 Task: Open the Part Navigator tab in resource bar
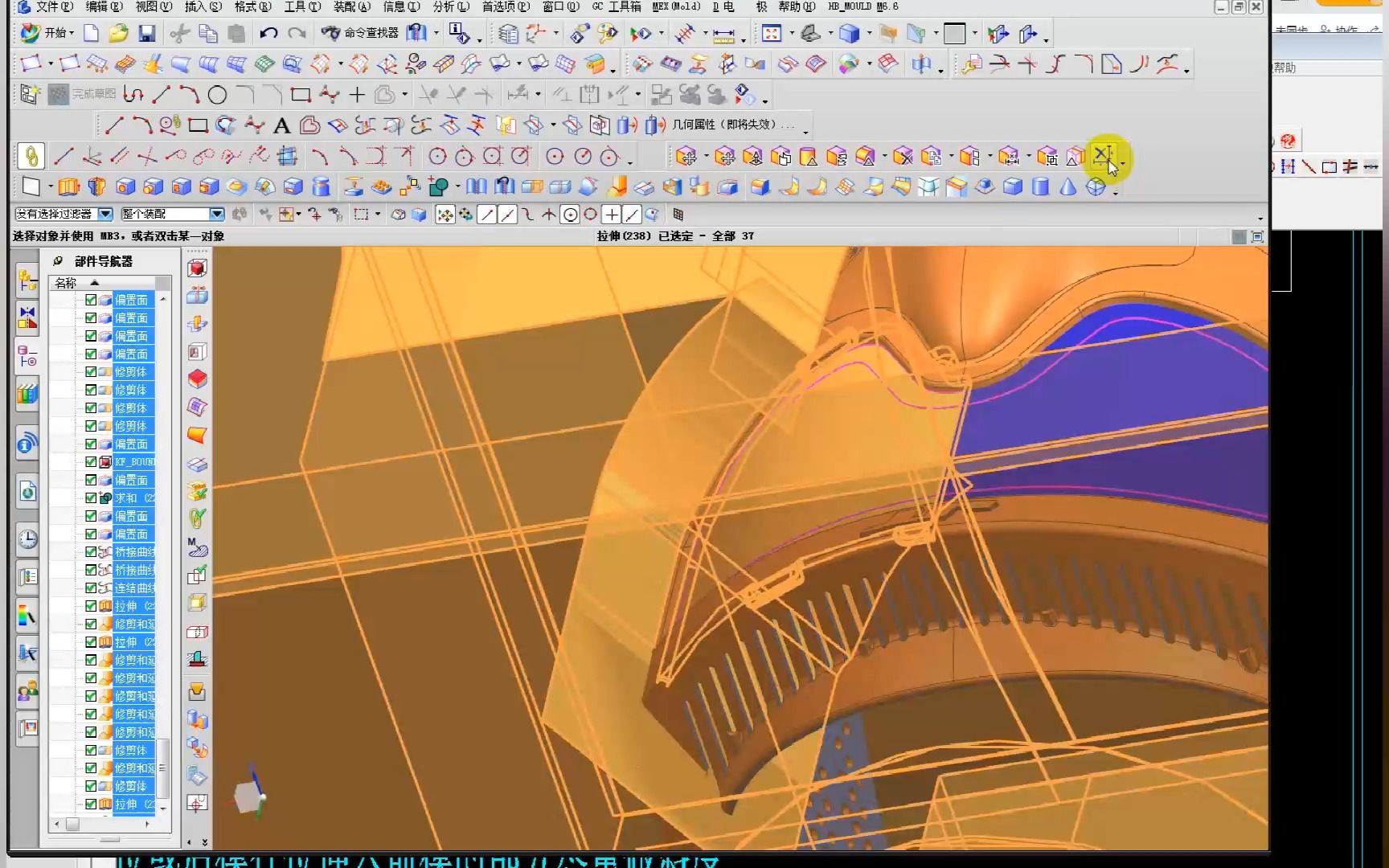(27, 356)
